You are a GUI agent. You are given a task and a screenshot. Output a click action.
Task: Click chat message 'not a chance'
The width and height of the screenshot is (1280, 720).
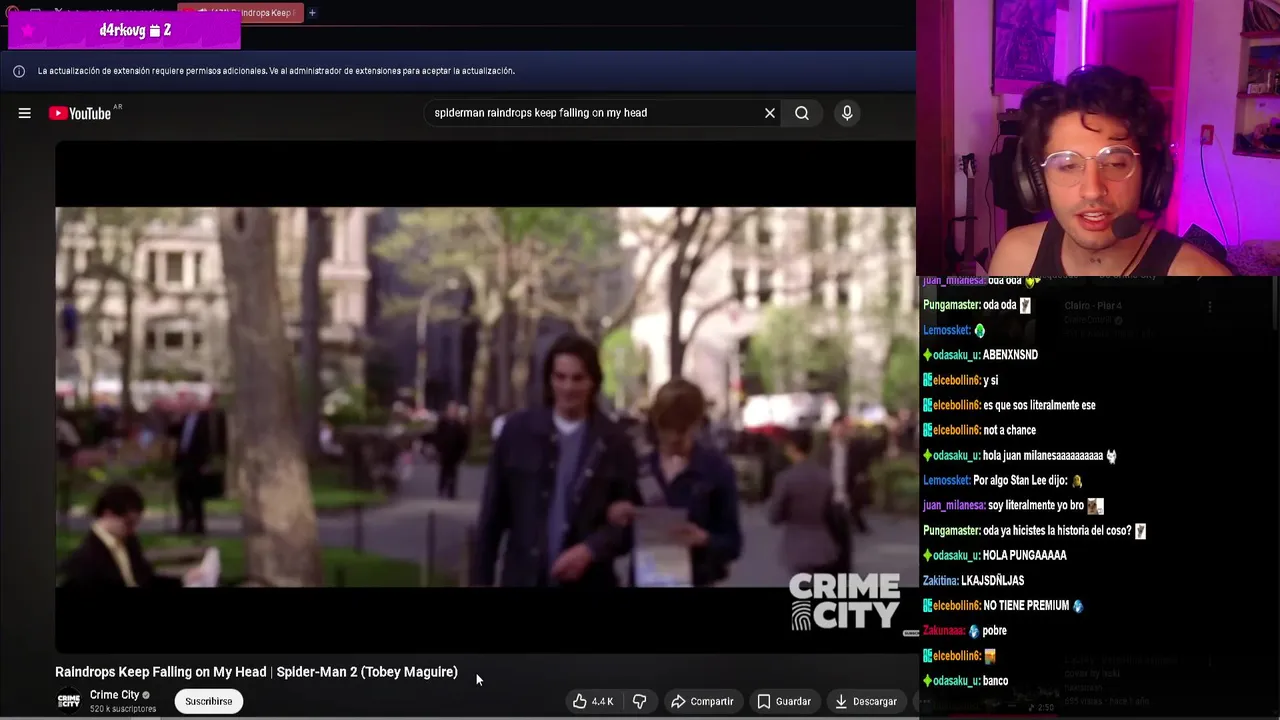[x=1009, y=430]
